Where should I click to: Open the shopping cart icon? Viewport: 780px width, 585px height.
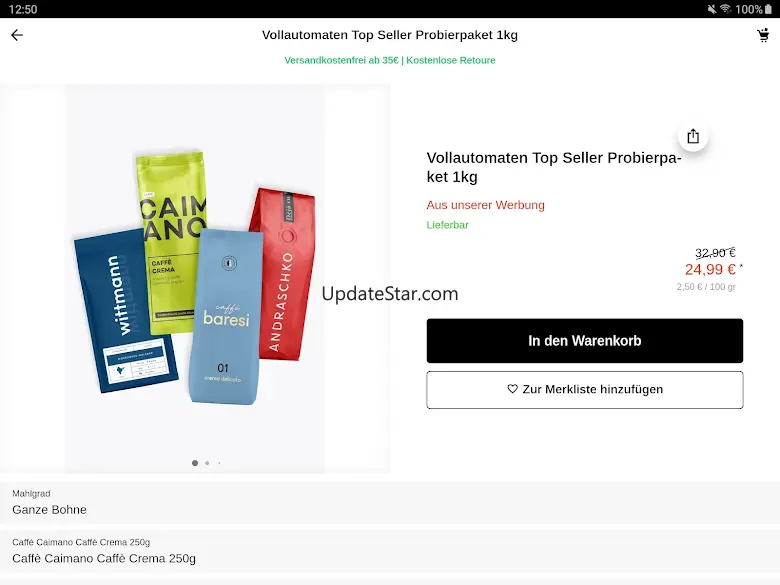point(763,35)
